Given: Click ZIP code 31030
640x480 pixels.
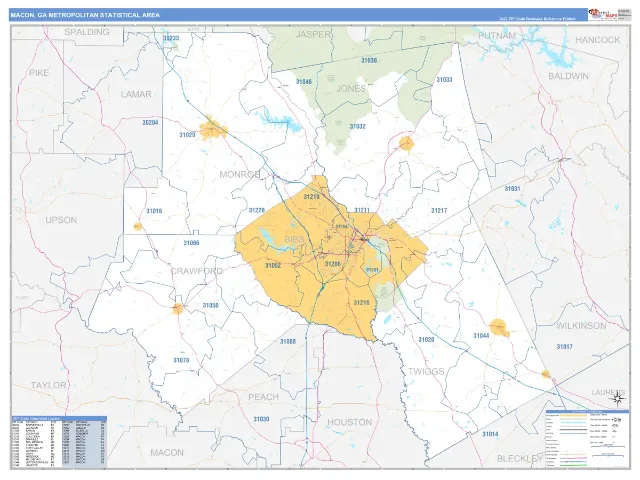Looking at the screenshot, I should pos(261,419).
